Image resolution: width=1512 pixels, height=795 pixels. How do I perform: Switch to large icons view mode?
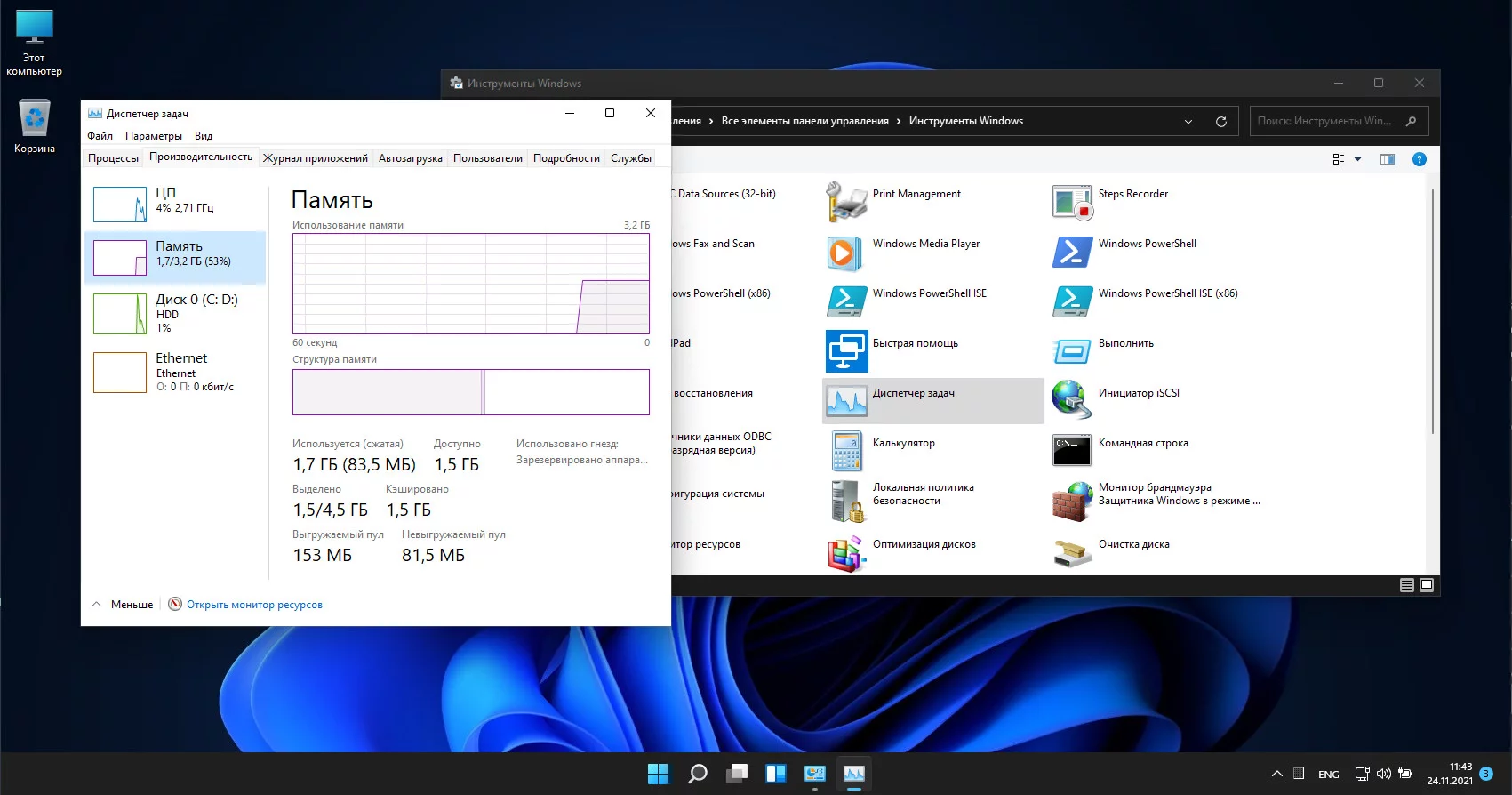1427,585
